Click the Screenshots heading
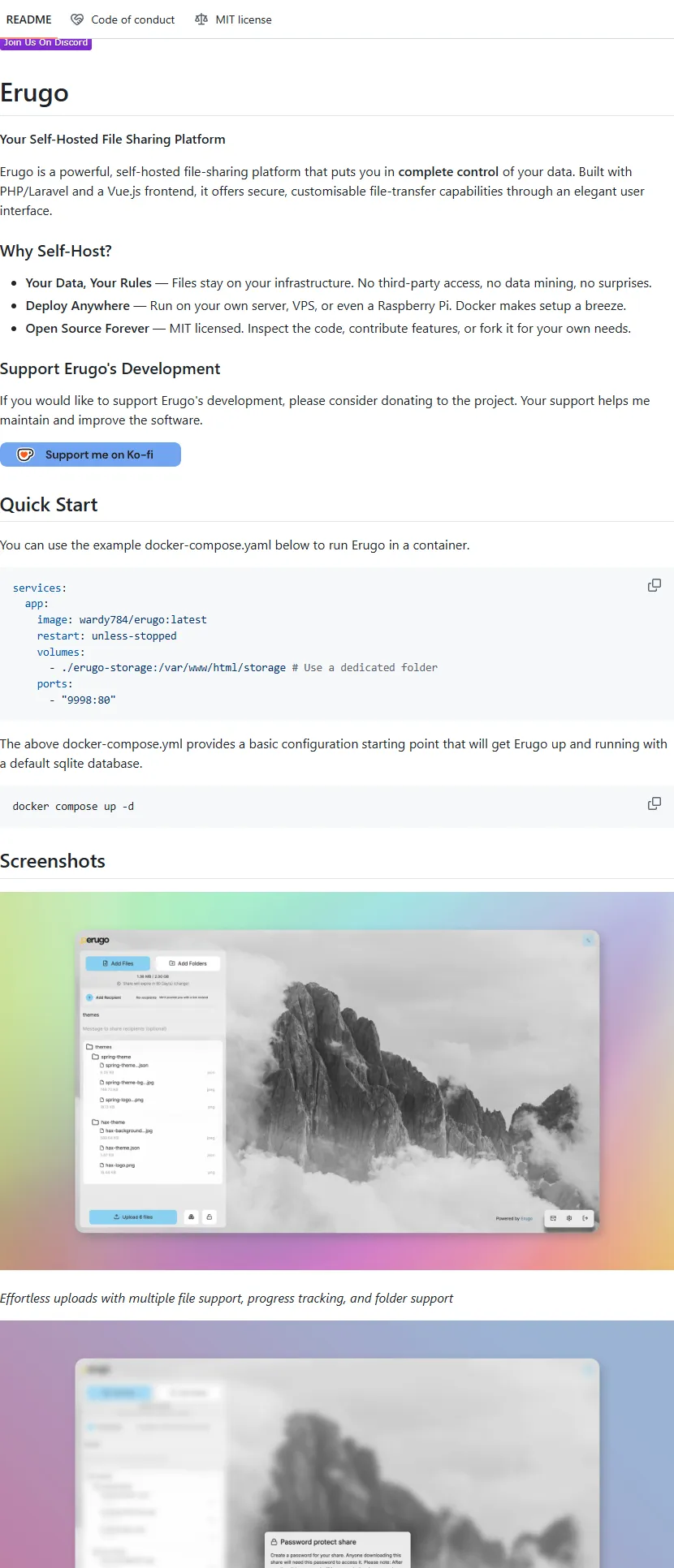Image resolution: width=674 pixels, height=1568 pixels. [53, 861]
